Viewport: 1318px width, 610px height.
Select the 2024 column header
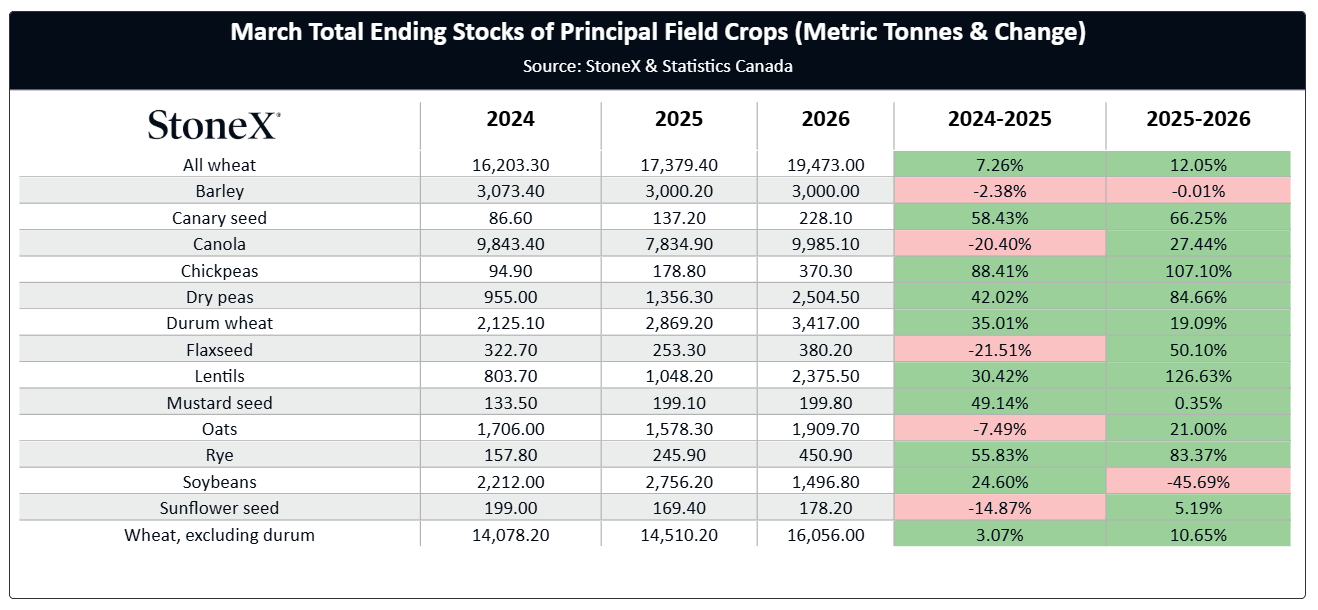click(x=510, y=119)
